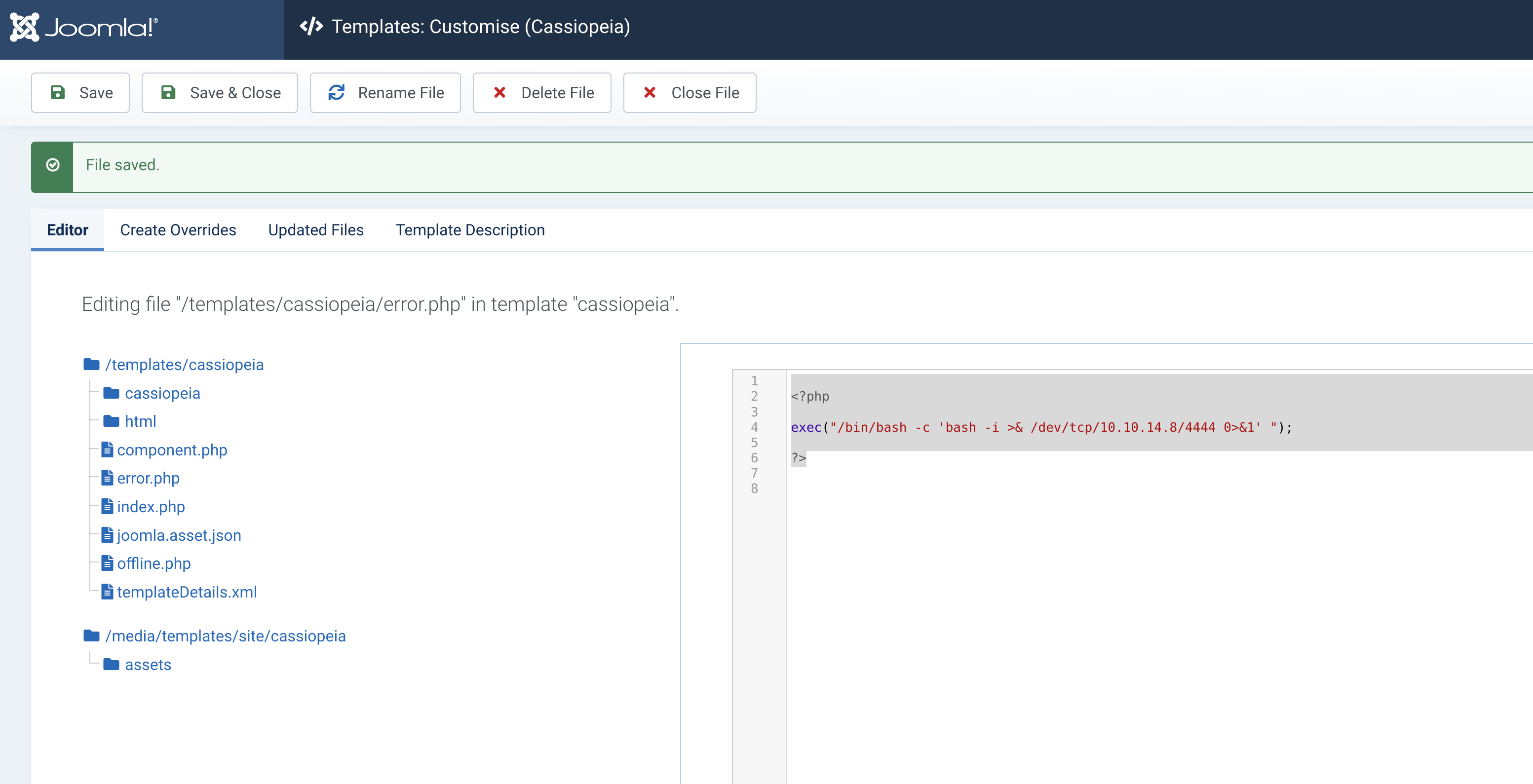Click the red X on Close File
Screen dimensions: 1533x784
point(649,92)
